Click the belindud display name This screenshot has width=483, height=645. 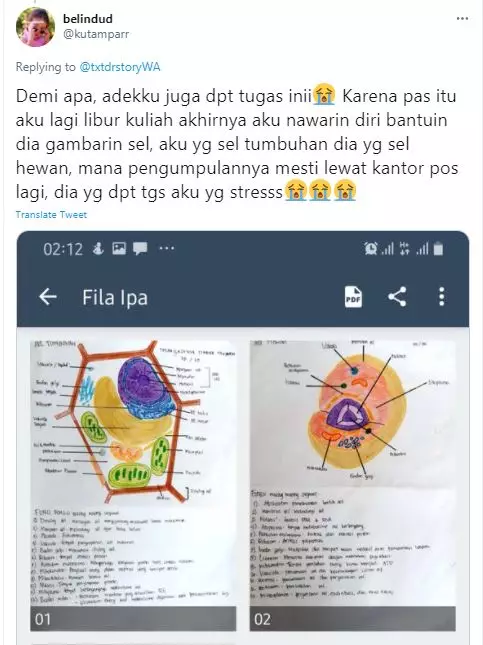click(x=88, y=19)
